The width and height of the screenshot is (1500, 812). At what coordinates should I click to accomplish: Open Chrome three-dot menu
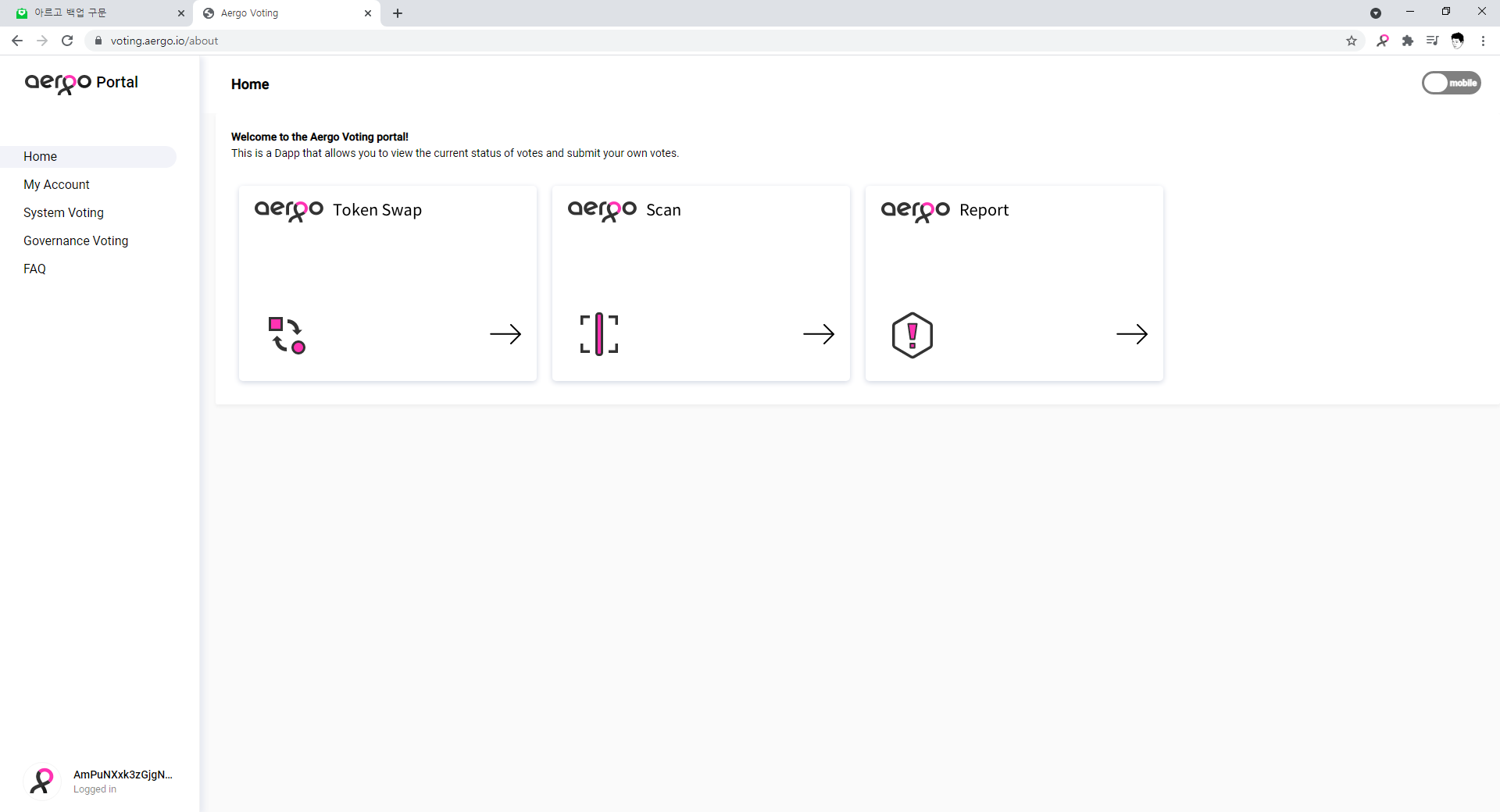pos(1483,41)
